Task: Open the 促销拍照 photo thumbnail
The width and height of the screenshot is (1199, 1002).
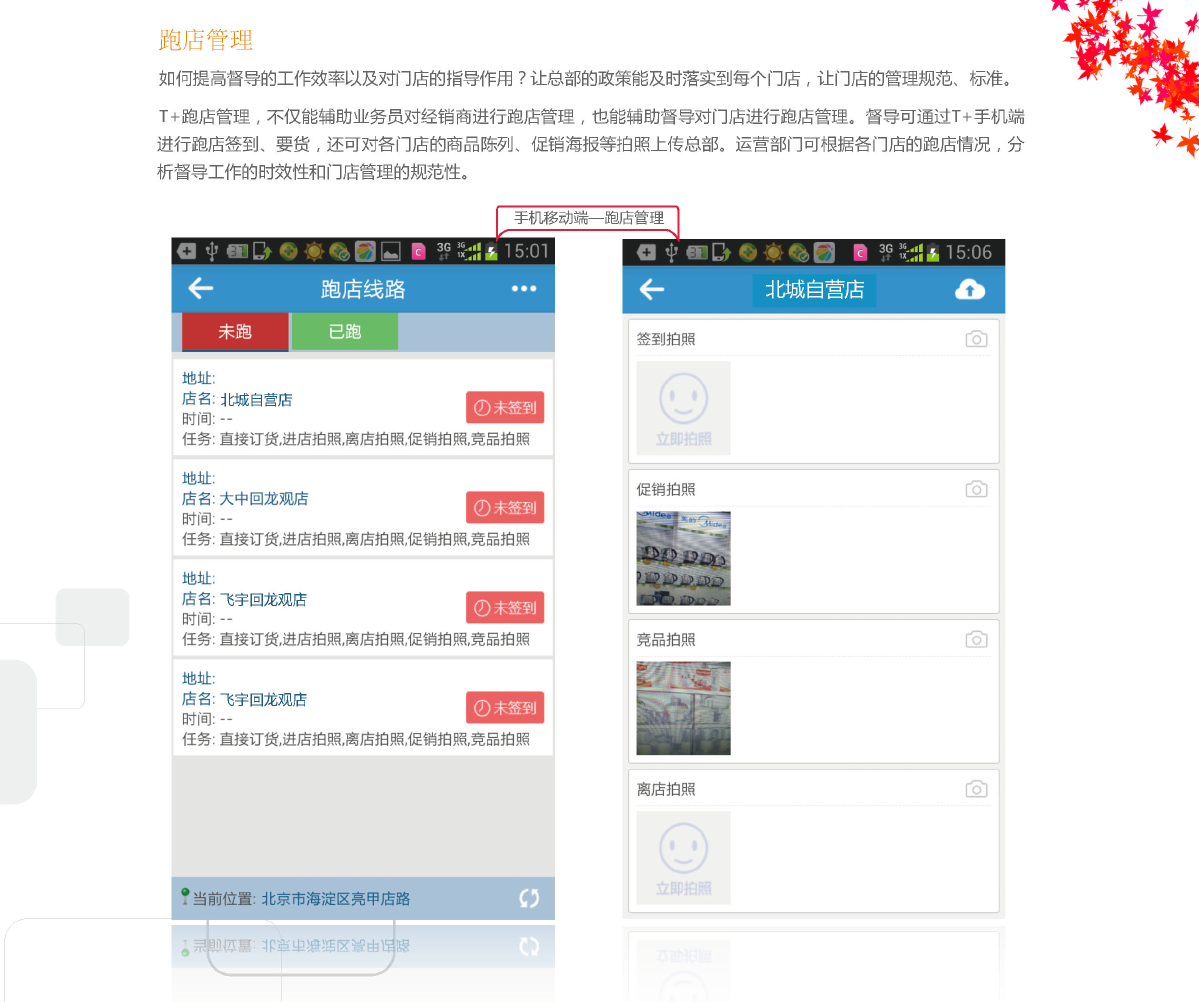Action: point(683,558)
